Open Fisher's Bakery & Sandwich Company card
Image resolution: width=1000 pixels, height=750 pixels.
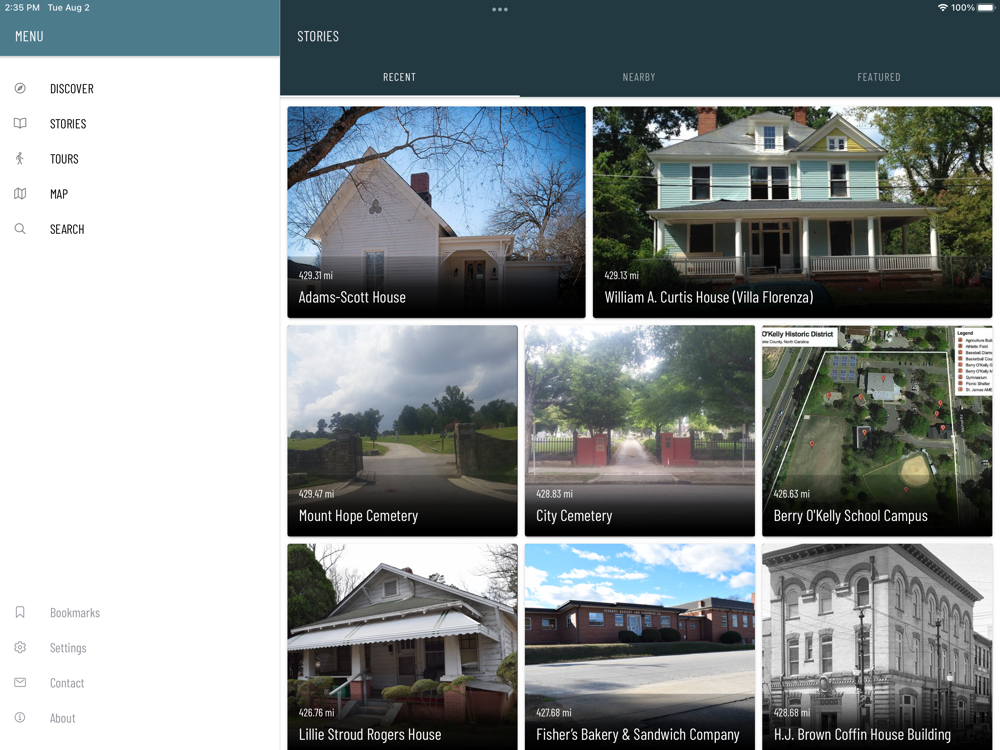(x=640, y=647)
